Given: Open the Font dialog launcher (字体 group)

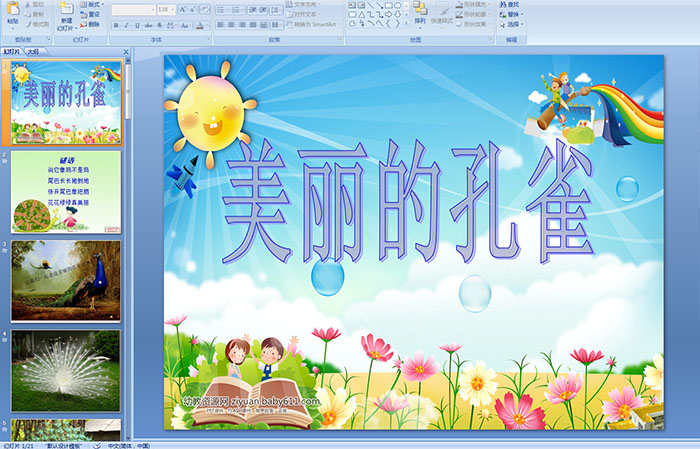Looking at the screenshot, I should (208, 39).
